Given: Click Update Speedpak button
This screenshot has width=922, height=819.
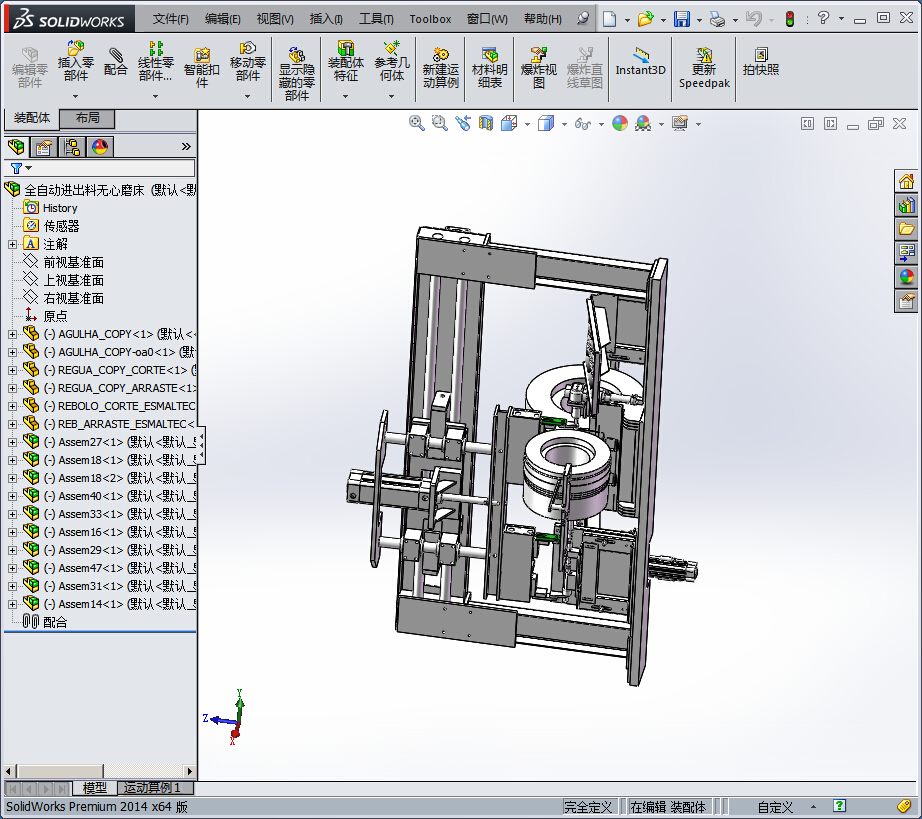Looking at the screenshot, I should (x=704, y=68).
